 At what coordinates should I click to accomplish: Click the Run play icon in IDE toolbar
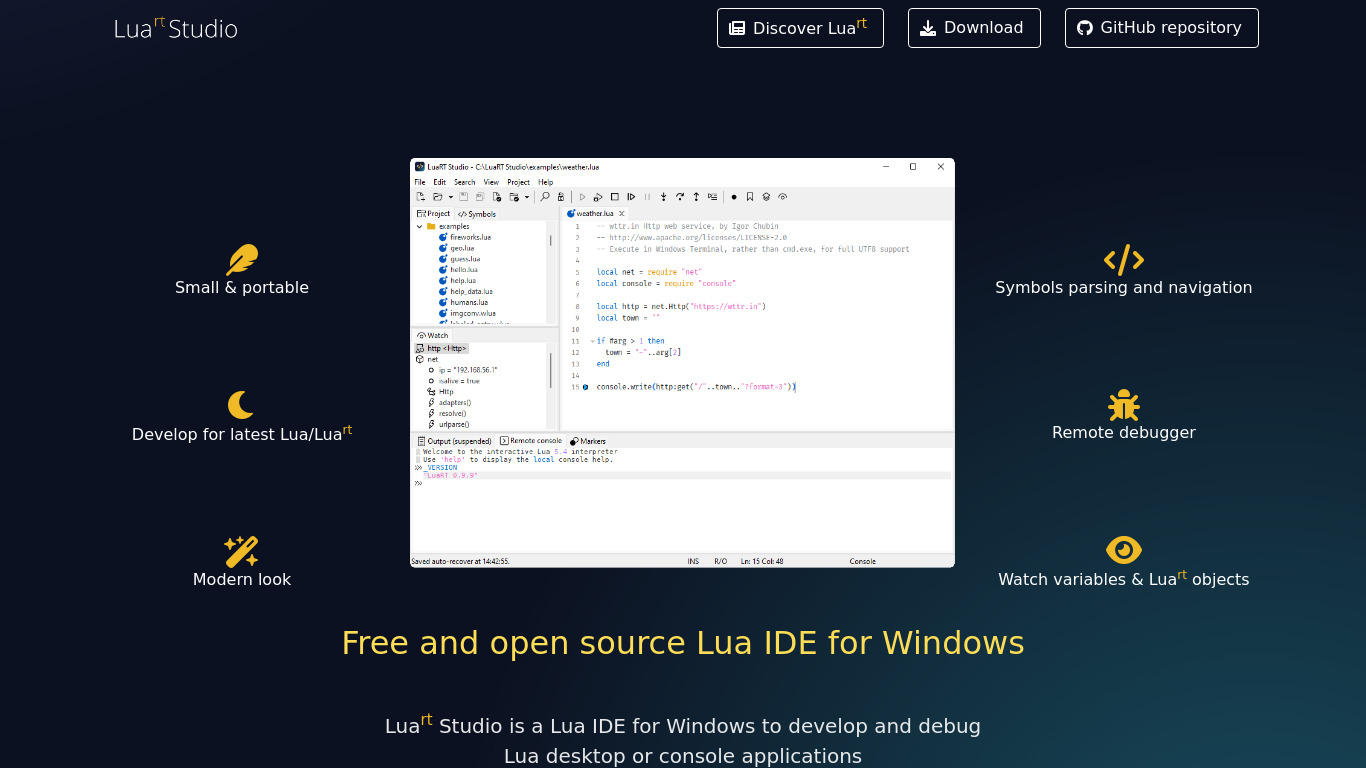click(582, 197)
